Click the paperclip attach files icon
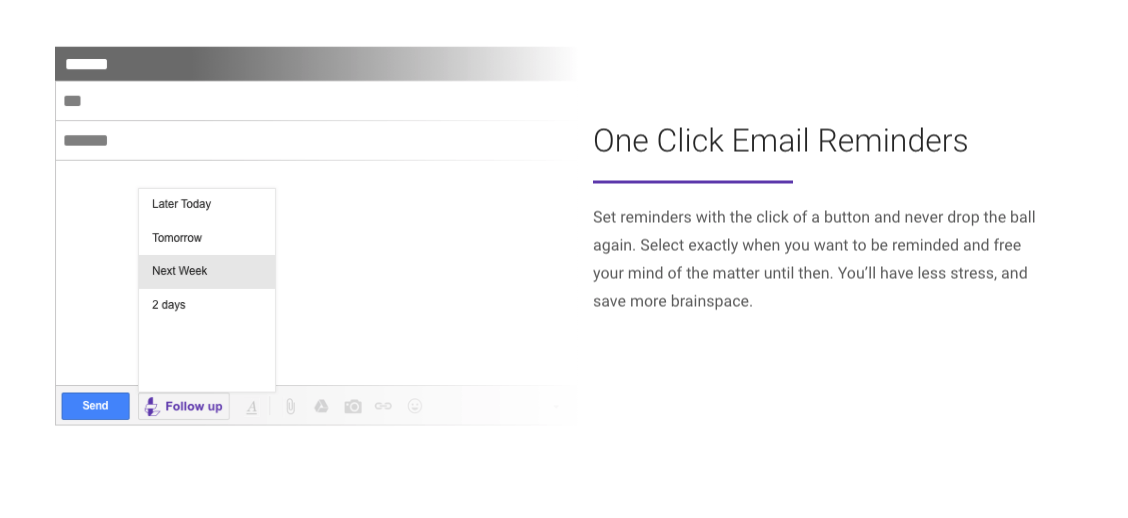The image size is (1128, 518). [290, 406]
